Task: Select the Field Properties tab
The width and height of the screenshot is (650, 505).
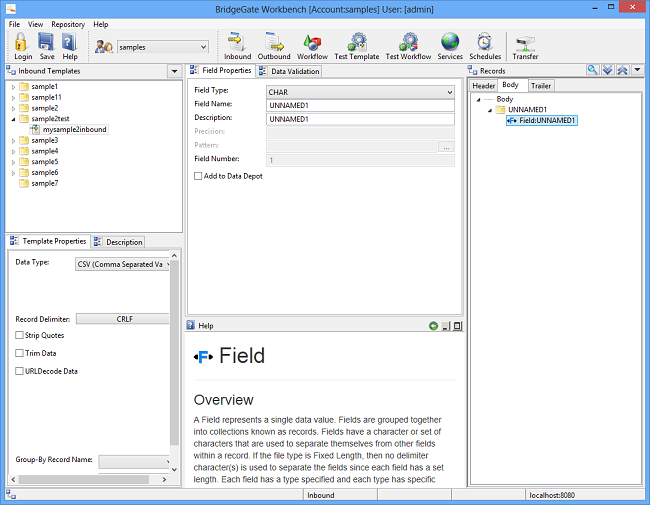Action: [221, 70]
